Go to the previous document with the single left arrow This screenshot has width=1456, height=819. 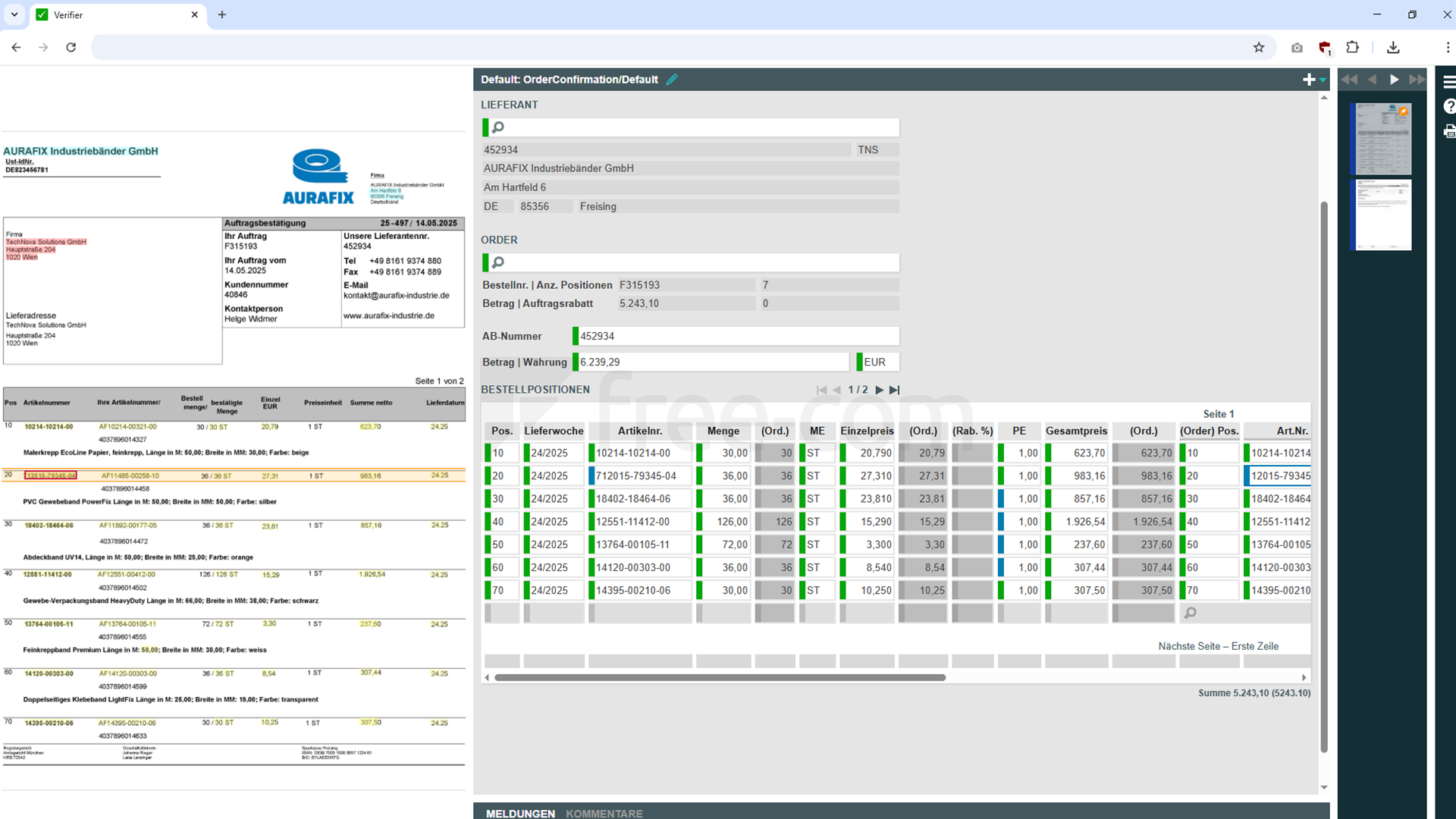click(1372, 80)
